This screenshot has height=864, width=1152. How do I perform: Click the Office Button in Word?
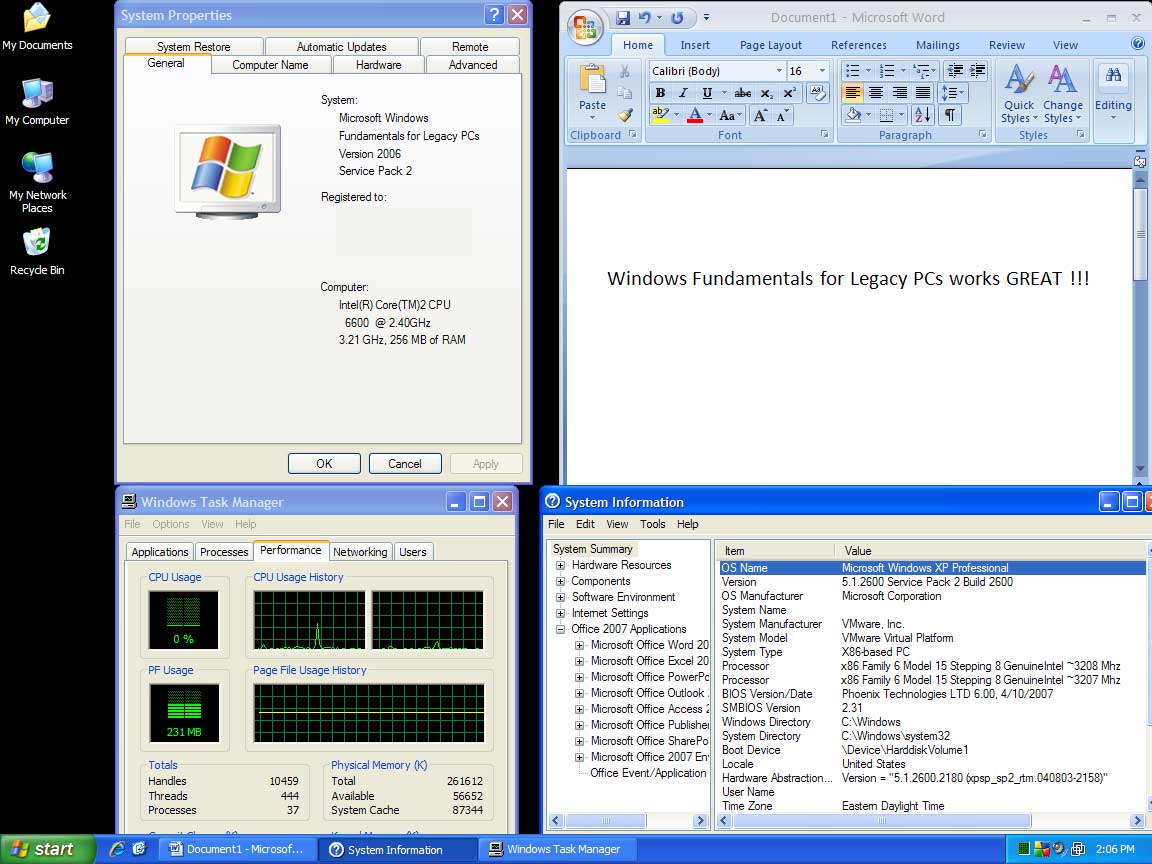pyautogui.click(x=586, y=28)
